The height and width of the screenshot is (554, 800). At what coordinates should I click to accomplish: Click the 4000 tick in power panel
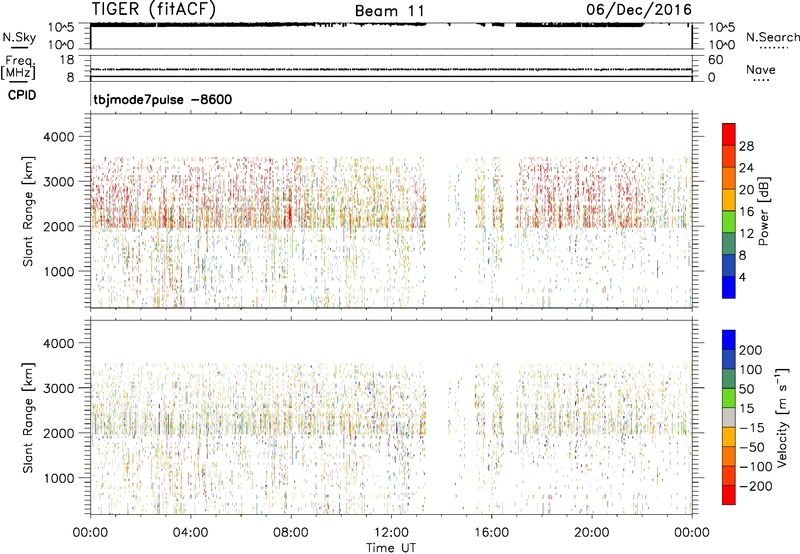coord(59,137)
